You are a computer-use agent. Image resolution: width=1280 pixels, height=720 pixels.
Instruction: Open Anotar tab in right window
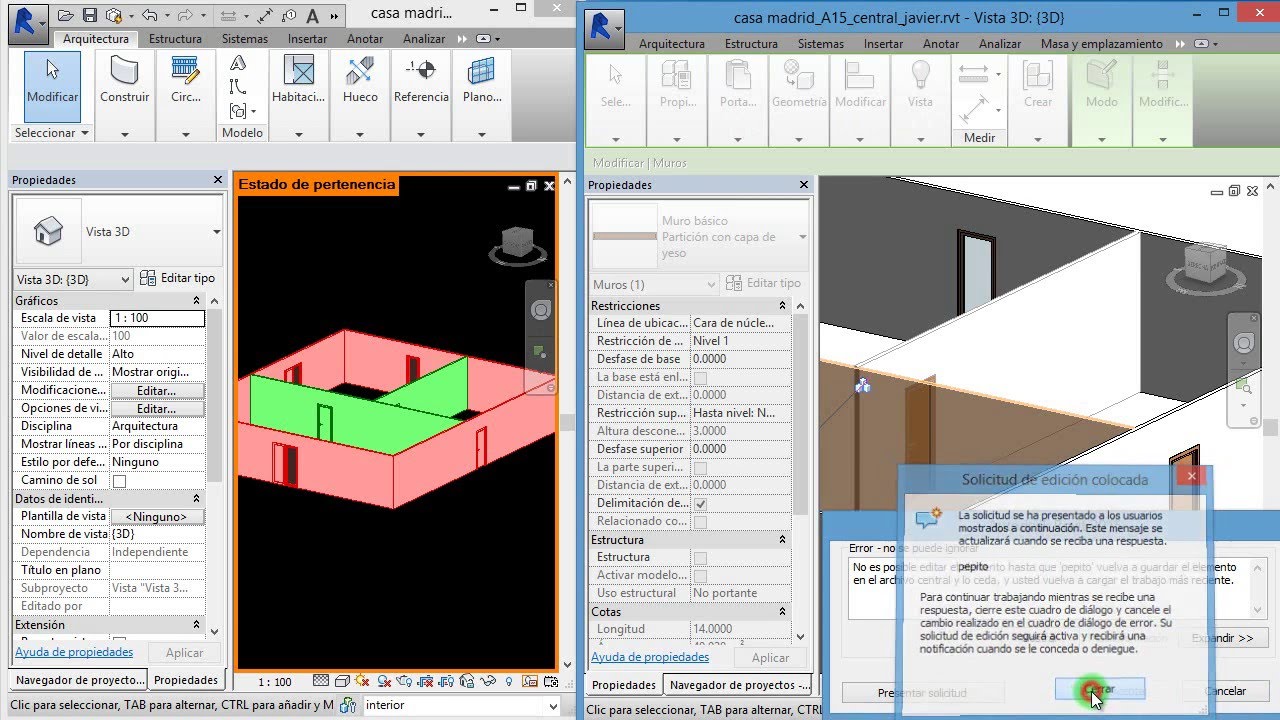pos(941,44)
